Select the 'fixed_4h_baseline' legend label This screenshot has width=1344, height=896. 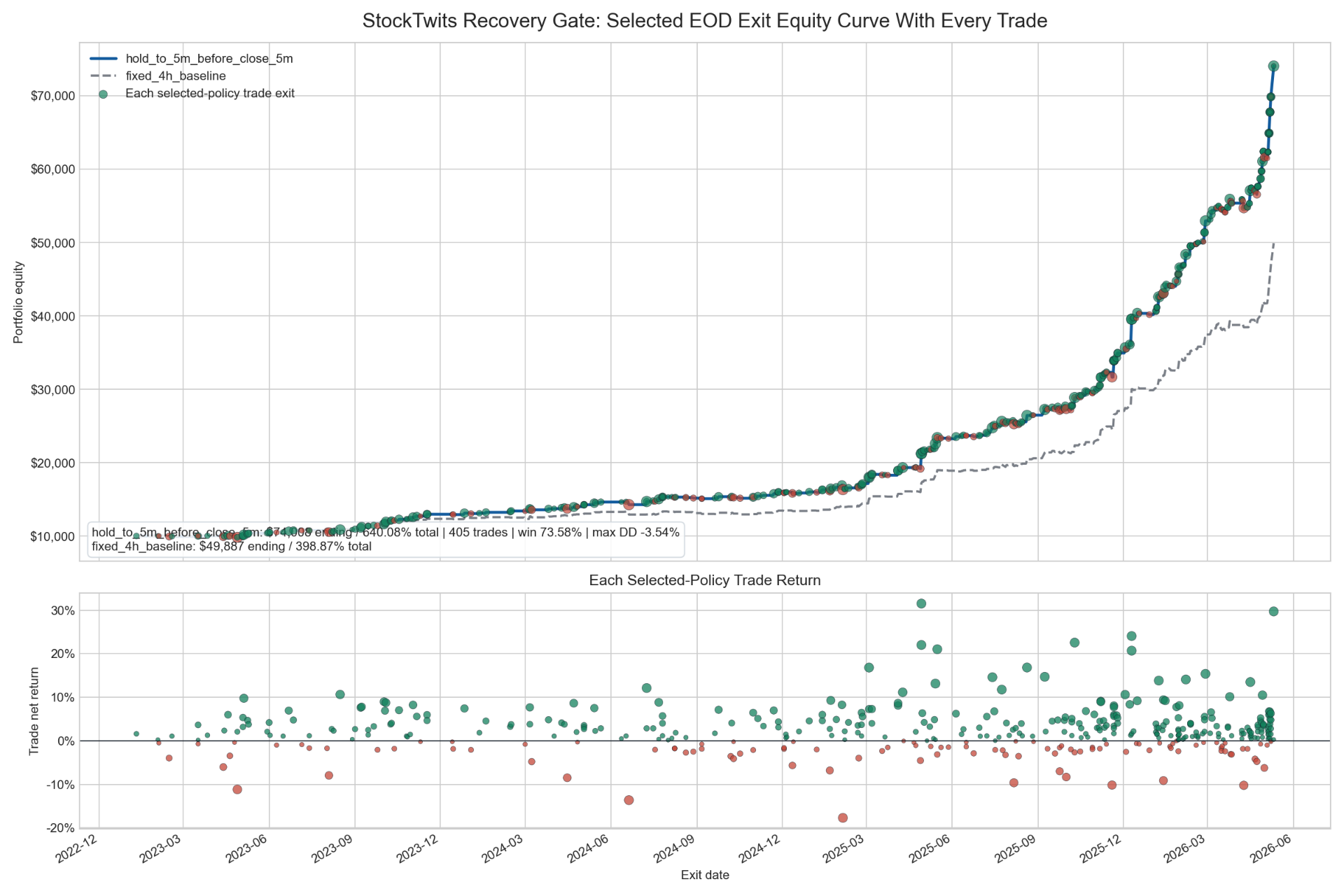pos(176,76)
